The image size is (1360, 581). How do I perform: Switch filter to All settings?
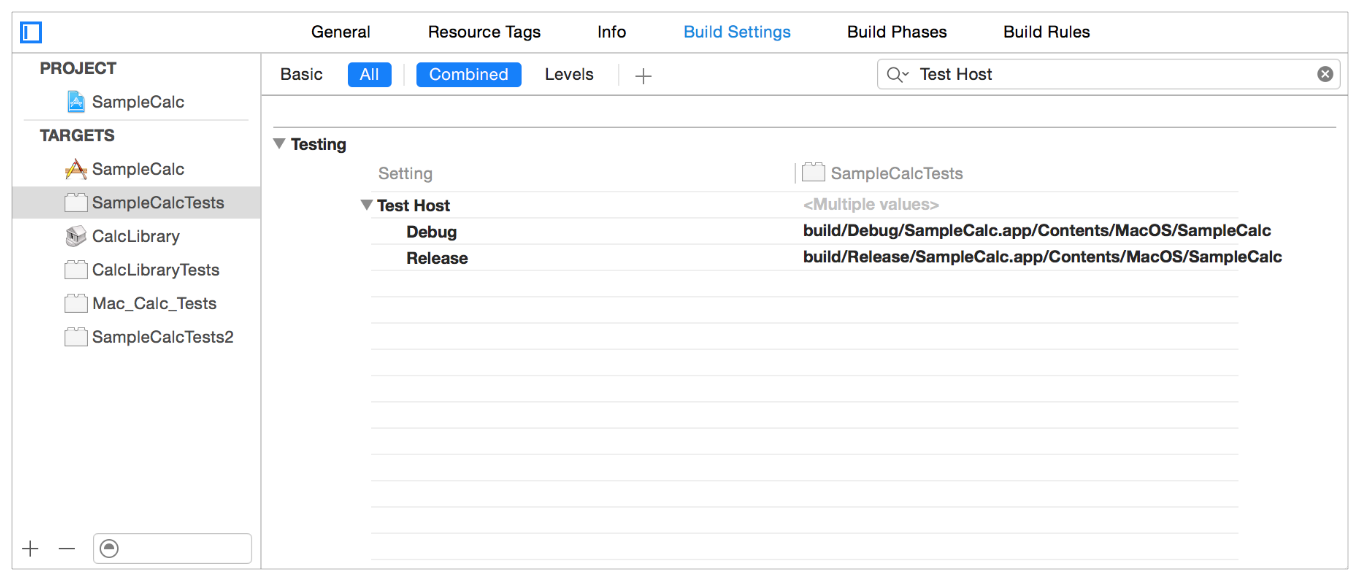click(369, 74)
